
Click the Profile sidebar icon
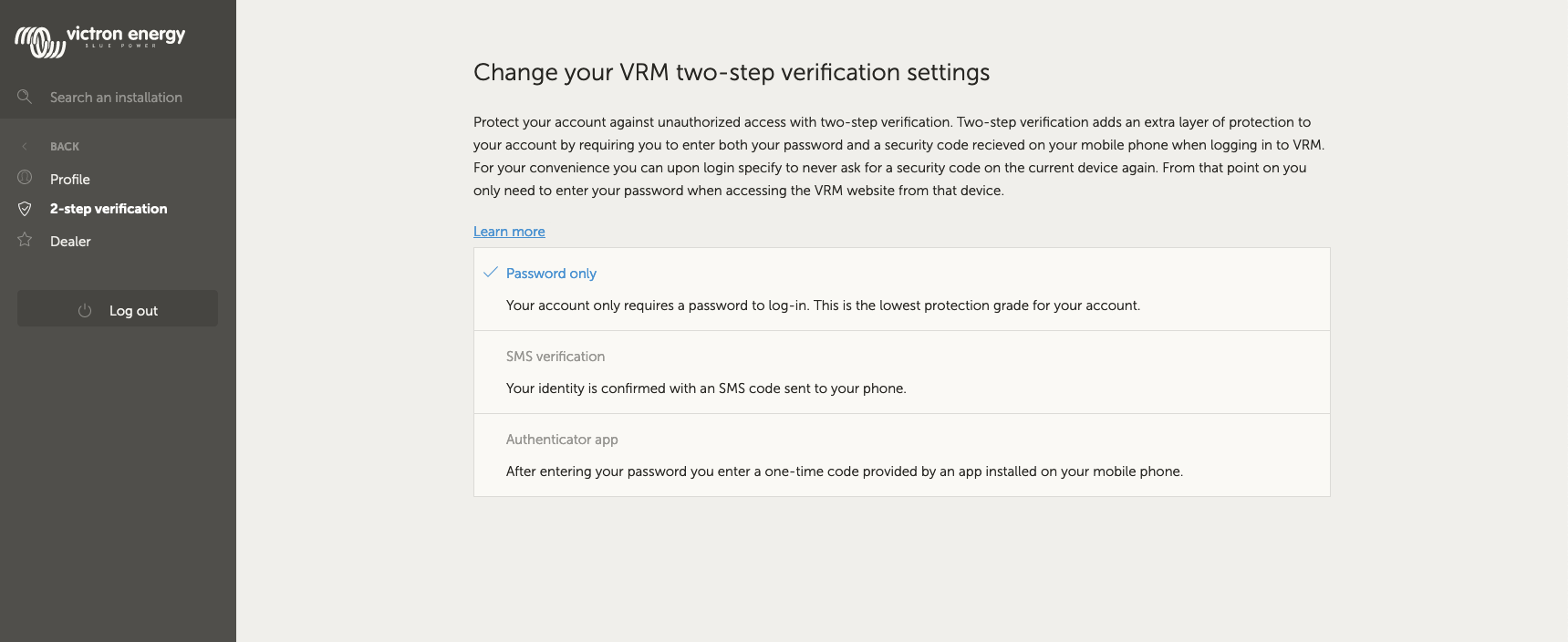click(25, 178)
